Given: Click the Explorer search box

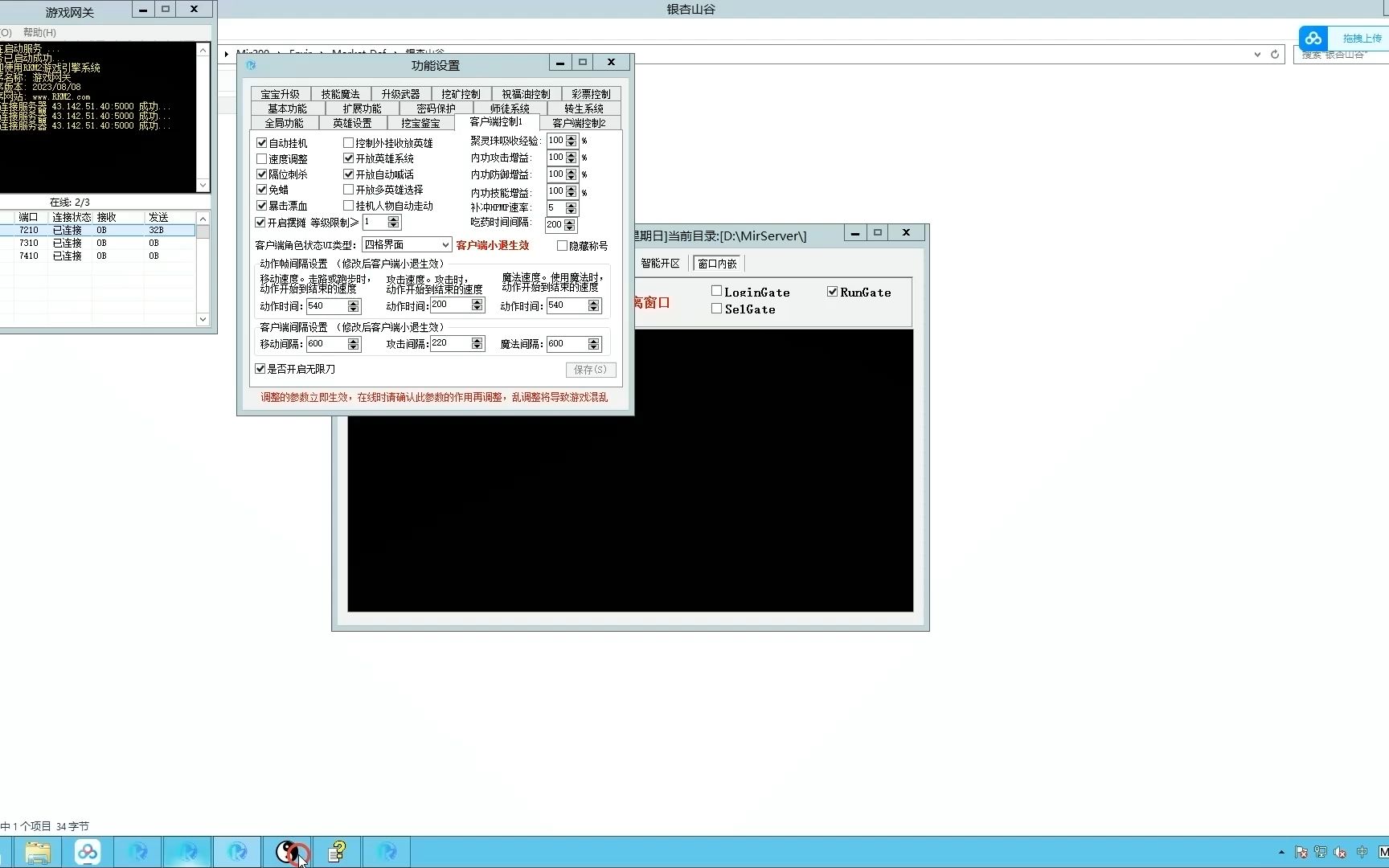Looking at the screenshot, I should coord(1341,55).
